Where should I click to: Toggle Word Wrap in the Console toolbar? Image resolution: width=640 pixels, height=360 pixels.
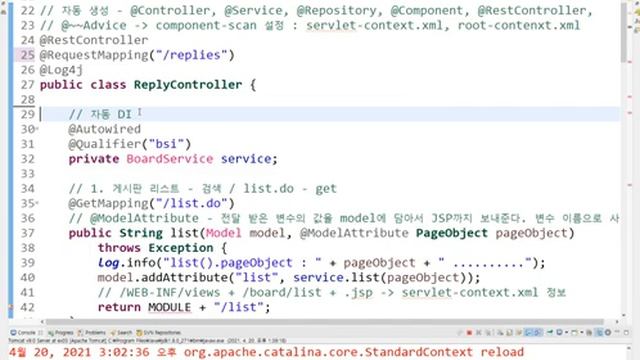(x=519, y=333)
